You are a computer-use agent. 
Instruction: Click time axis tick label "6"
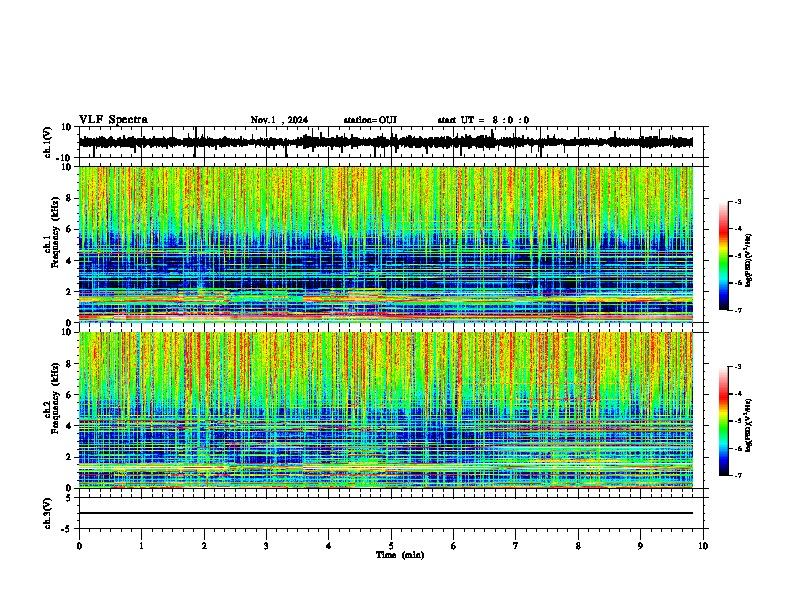click(454, 546)
